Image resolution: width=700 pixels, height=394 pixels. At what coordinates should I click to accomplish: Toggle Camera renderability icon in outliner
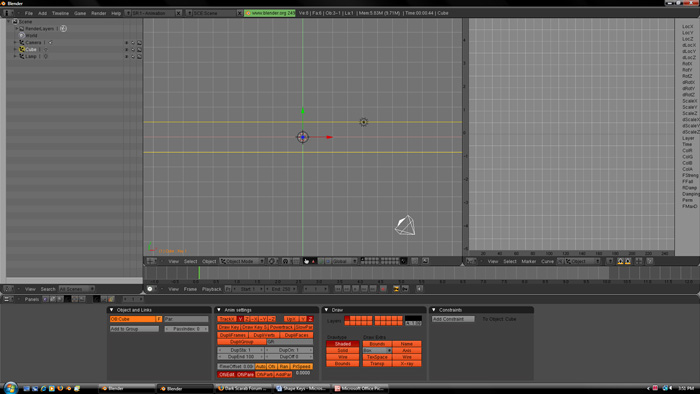click(x=139, y=43)
